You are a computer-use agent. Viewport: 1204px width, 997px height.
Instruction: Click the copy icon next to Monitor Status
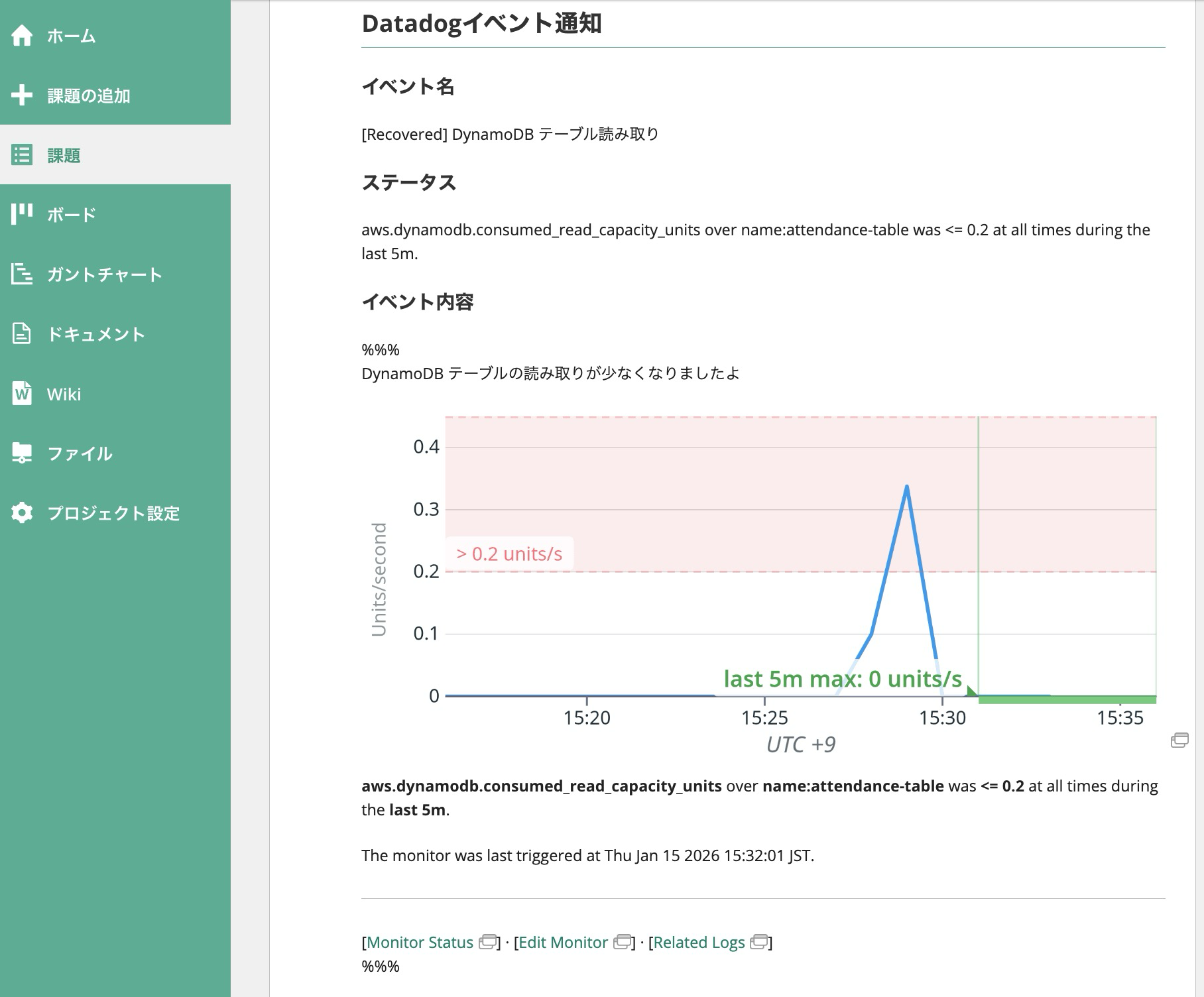[x=487, y=942]
